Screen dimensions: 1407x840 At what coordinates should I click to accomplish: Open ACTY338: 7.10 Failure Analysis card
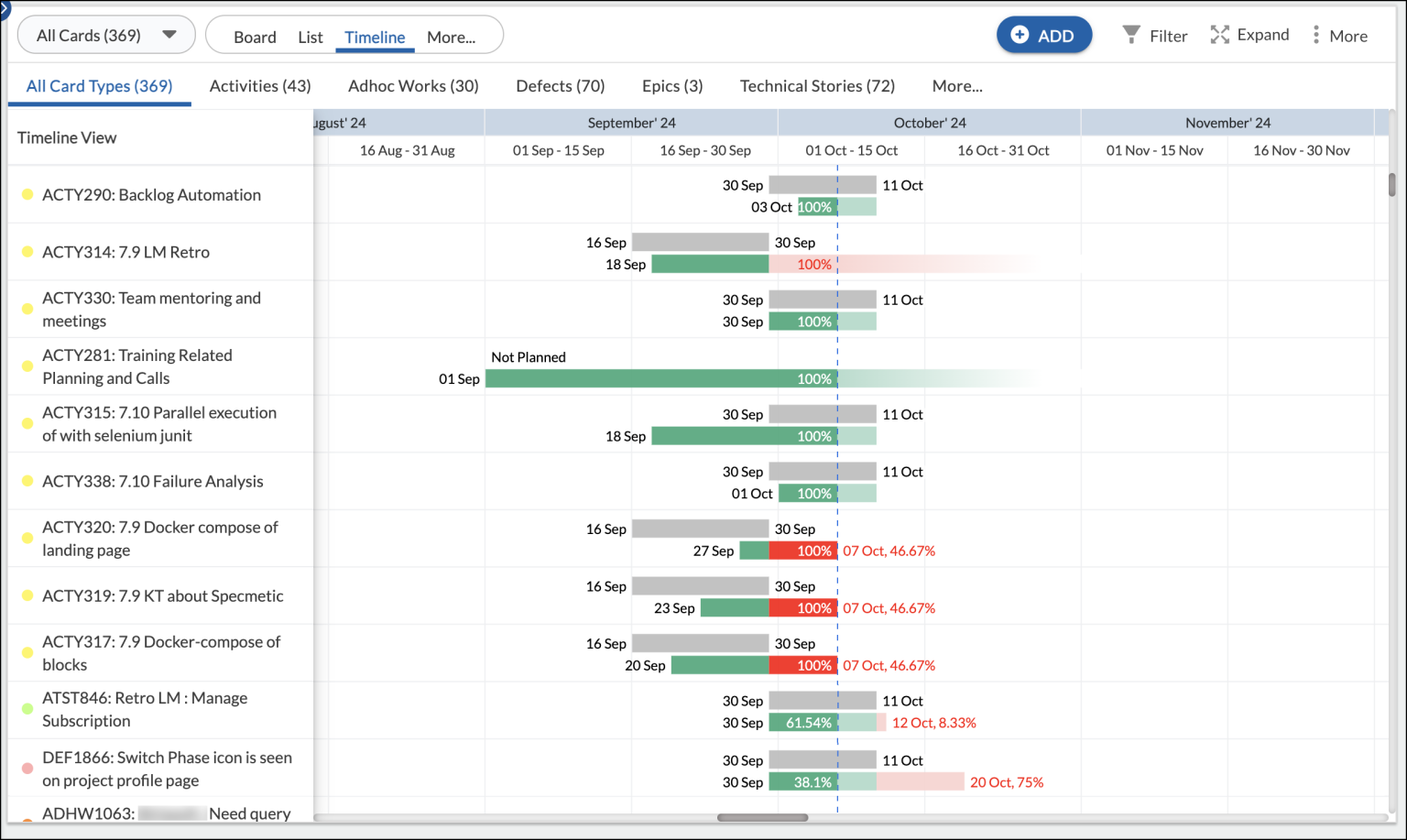(x=153, y=481)
